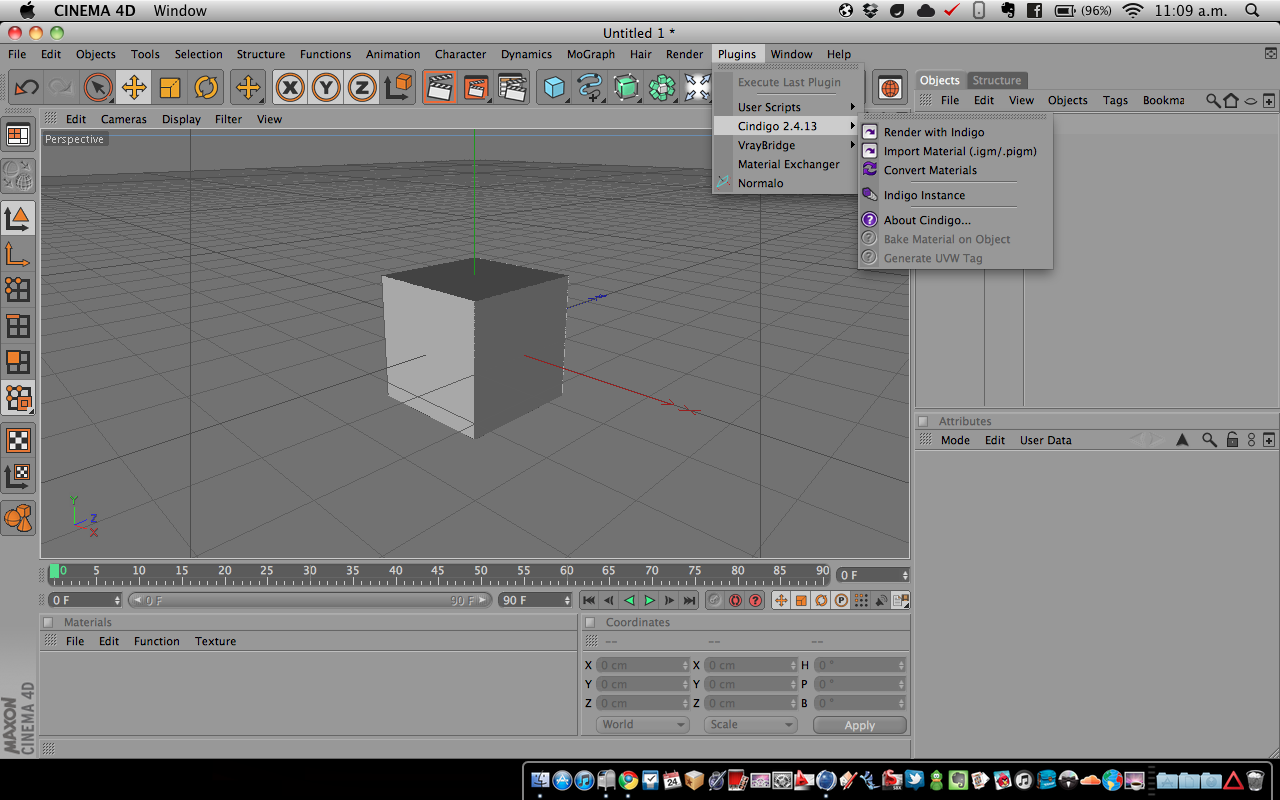Go to end of animation

tap(689, 600)
